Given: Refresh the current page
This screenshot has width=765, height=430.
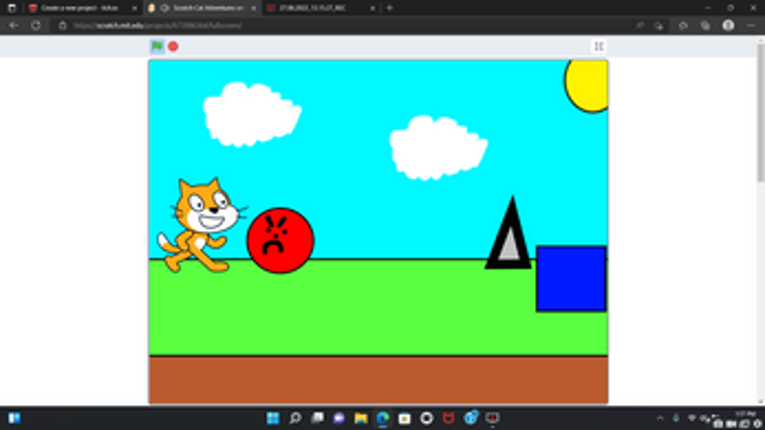Looking at the screenshot, I should [36, 25].
